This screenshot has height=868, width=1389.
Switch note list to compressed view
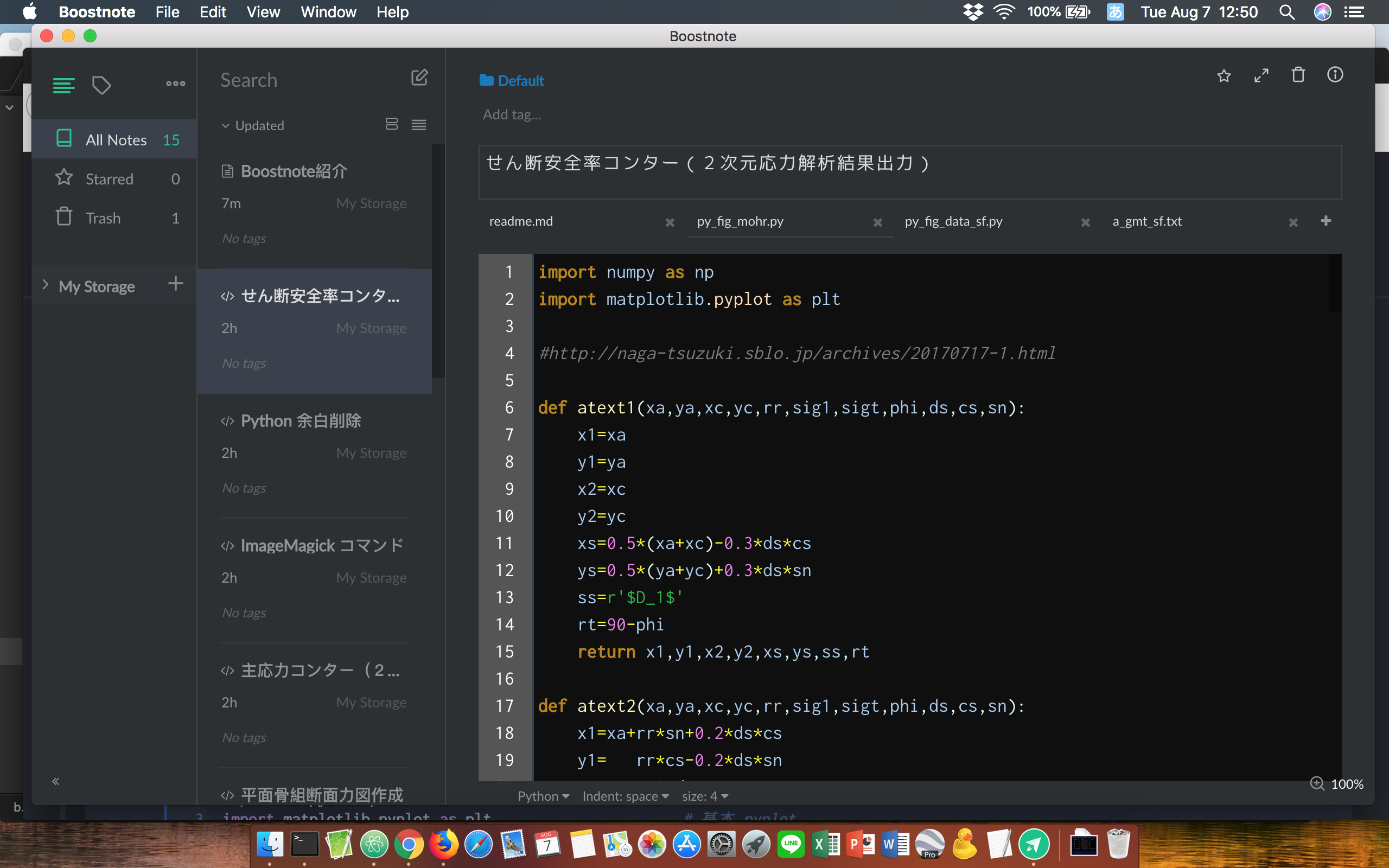point(419,125)
